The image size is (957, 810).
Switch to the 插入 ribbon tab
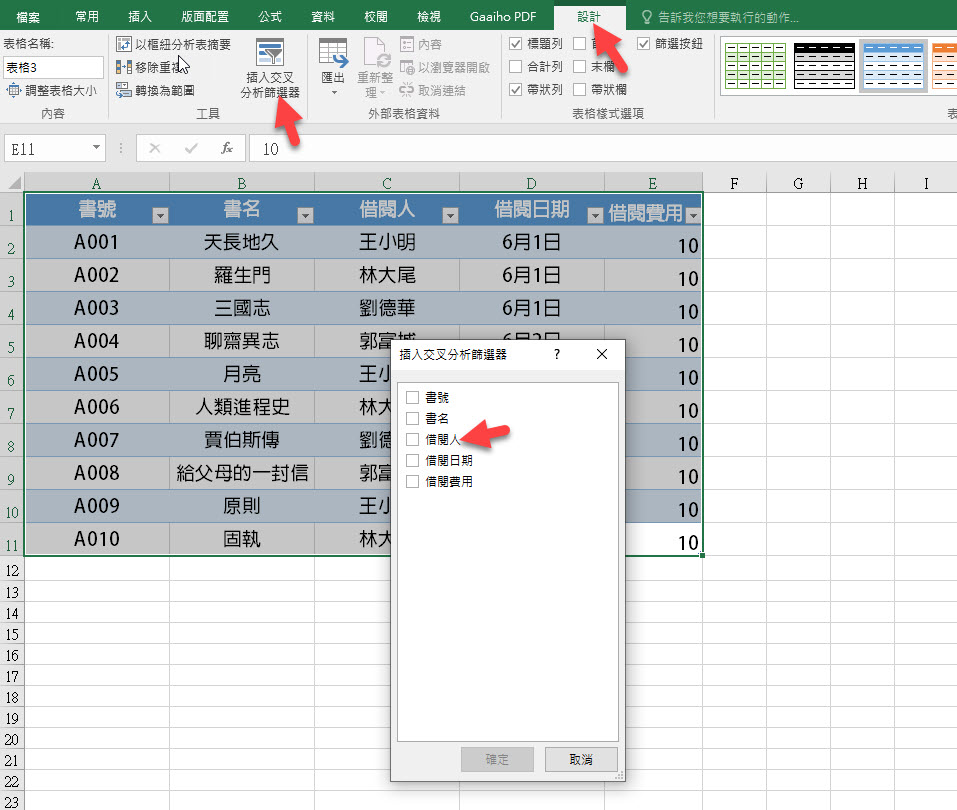tap(140, 17)
